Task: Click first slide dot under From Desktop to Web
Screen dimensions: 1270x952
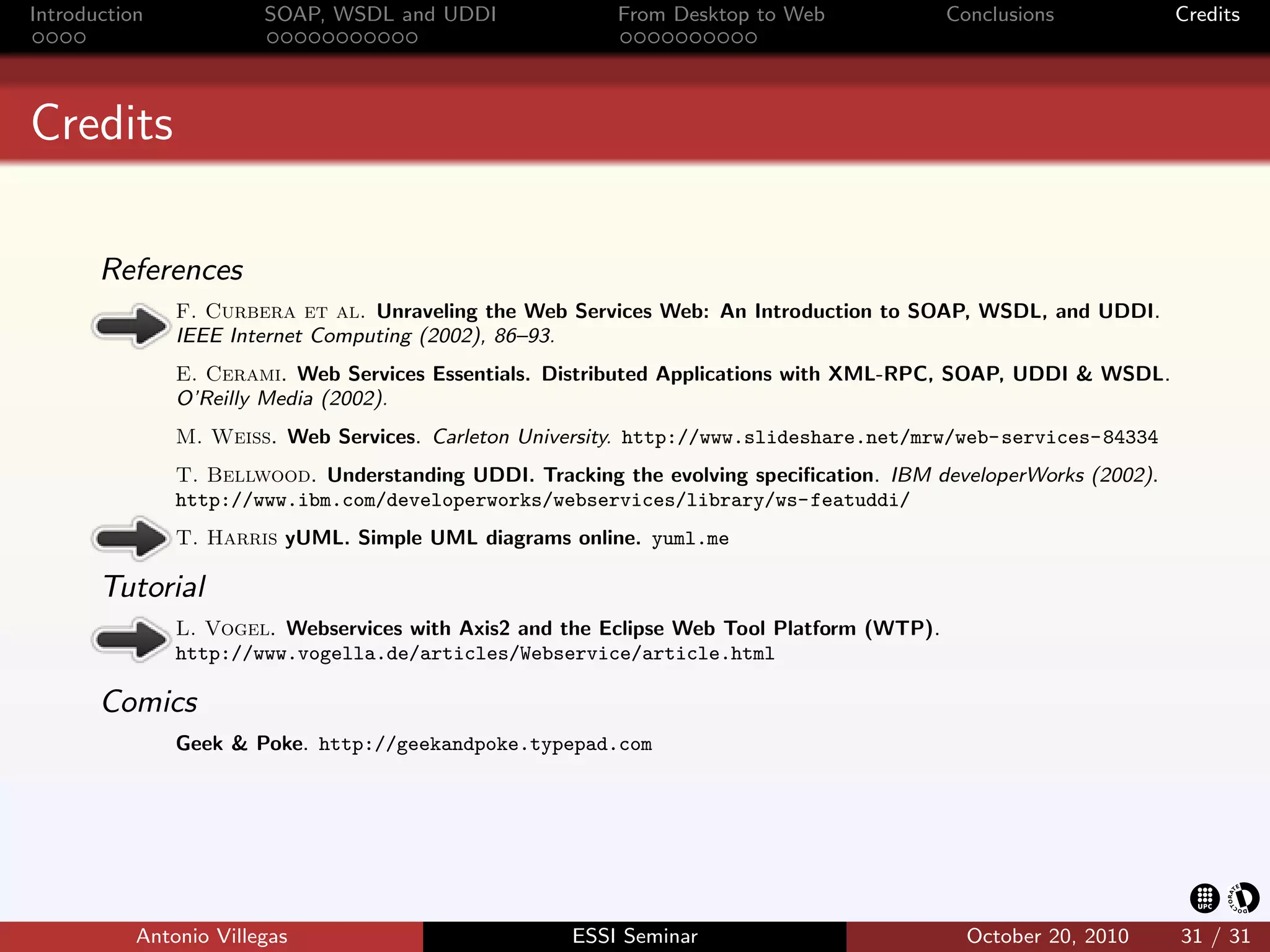Action: pos(626,38)
